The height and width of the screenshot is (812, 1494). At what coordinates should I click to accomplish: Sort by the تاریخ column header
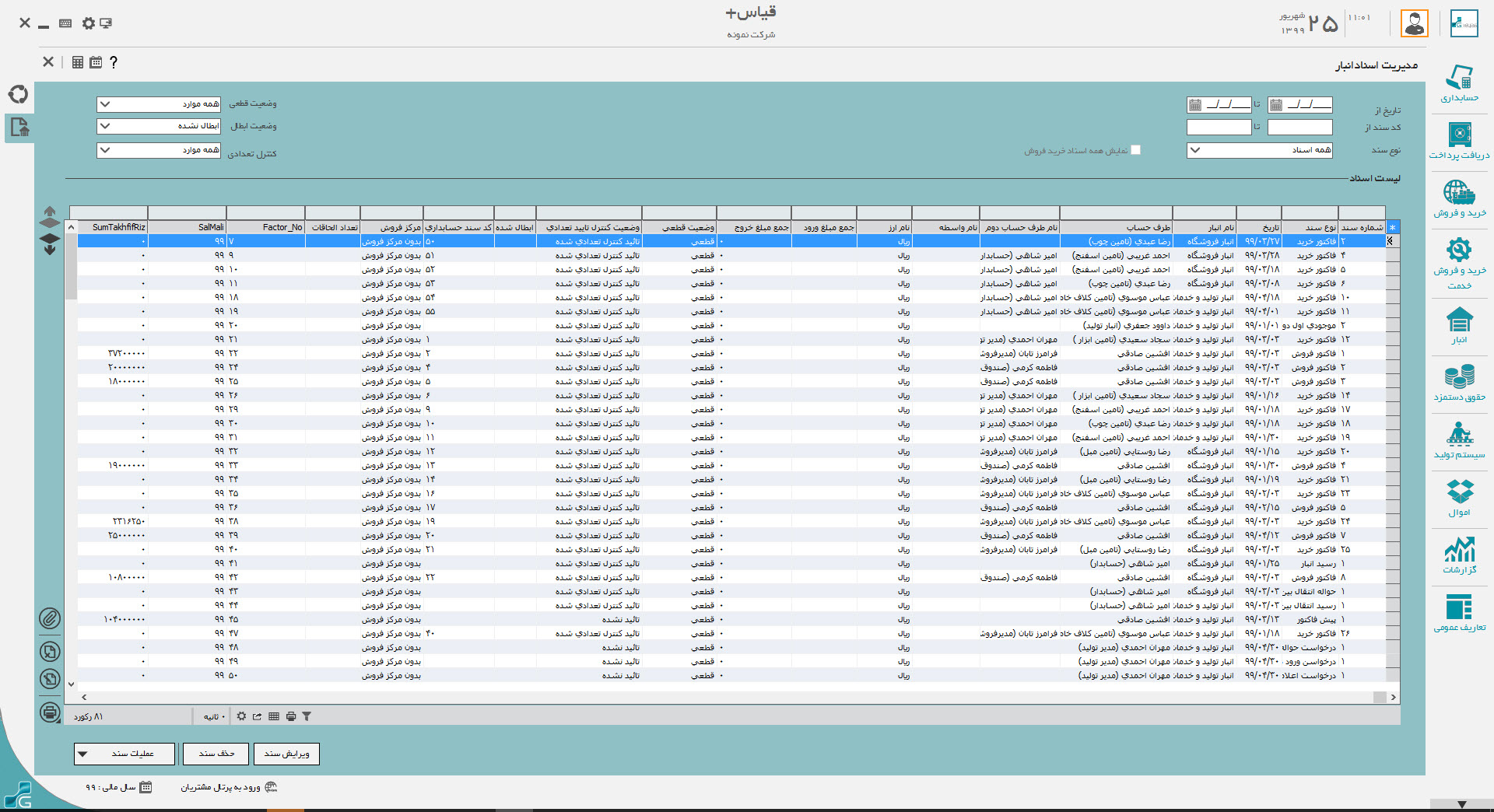click(1258, 227)
